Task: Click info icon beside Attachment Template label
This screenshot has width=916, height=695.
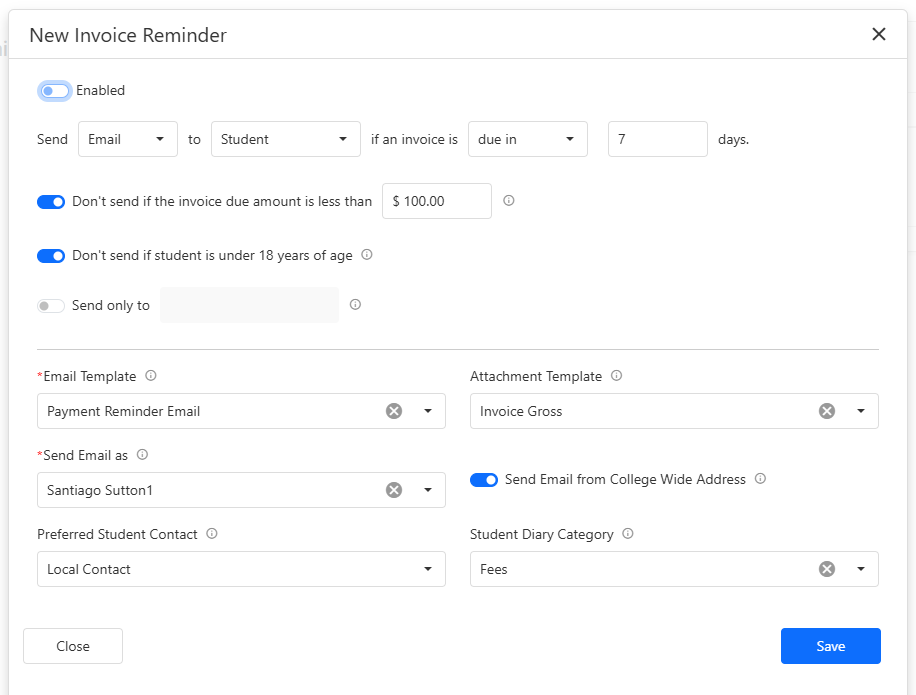Action: click(616, 376)
